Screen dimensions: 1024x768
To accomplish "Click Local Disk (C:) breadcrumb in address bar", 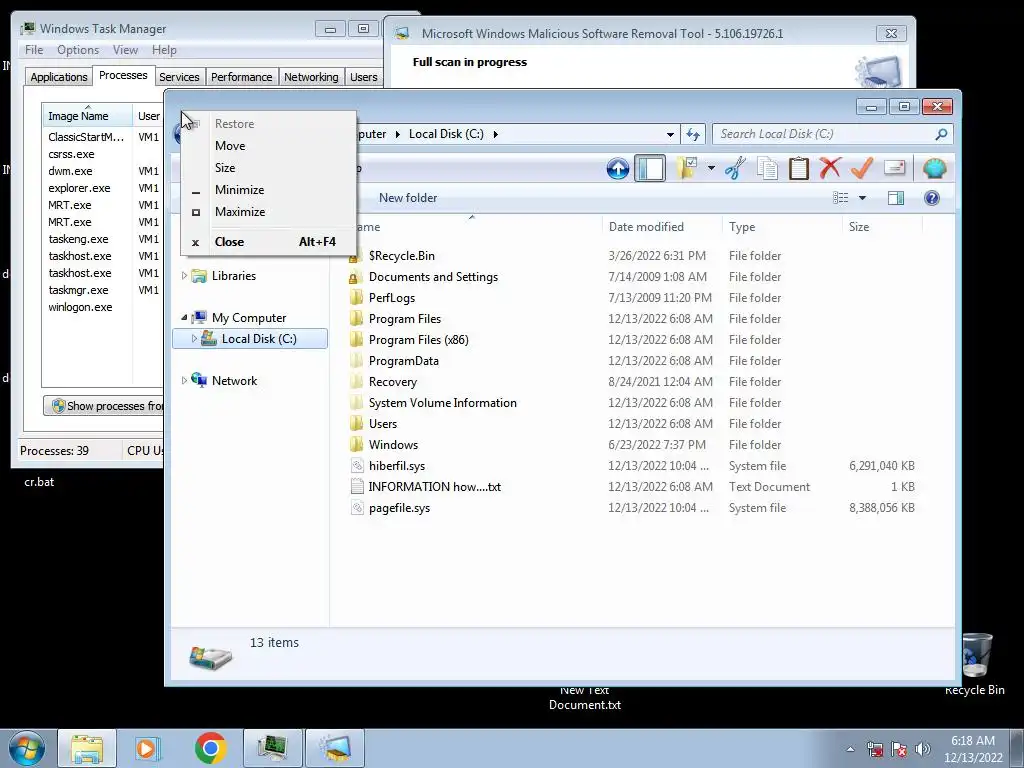I will [446, 134].
